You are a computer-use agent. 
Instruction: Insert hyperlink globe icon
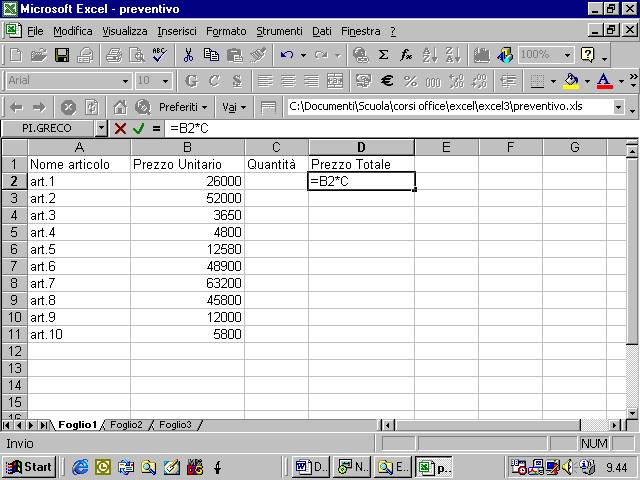point(360,55)
